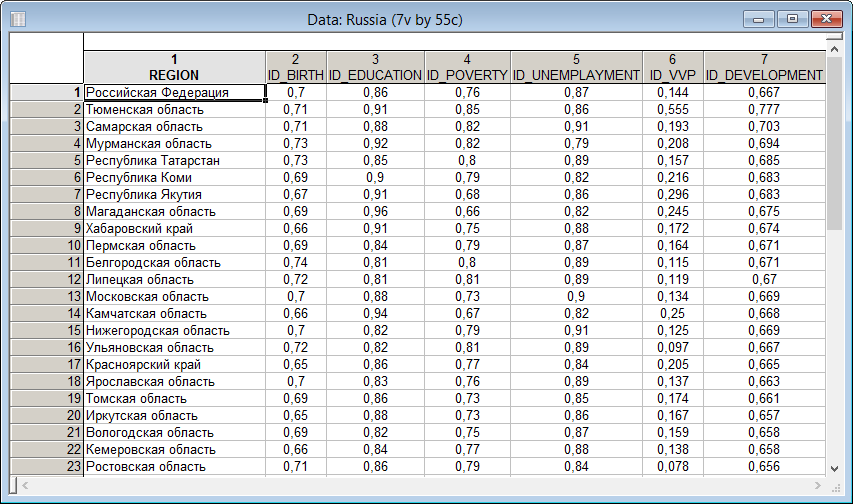
Task: Click the horizontal scrollbar right arrow
Action: [817, 485]
